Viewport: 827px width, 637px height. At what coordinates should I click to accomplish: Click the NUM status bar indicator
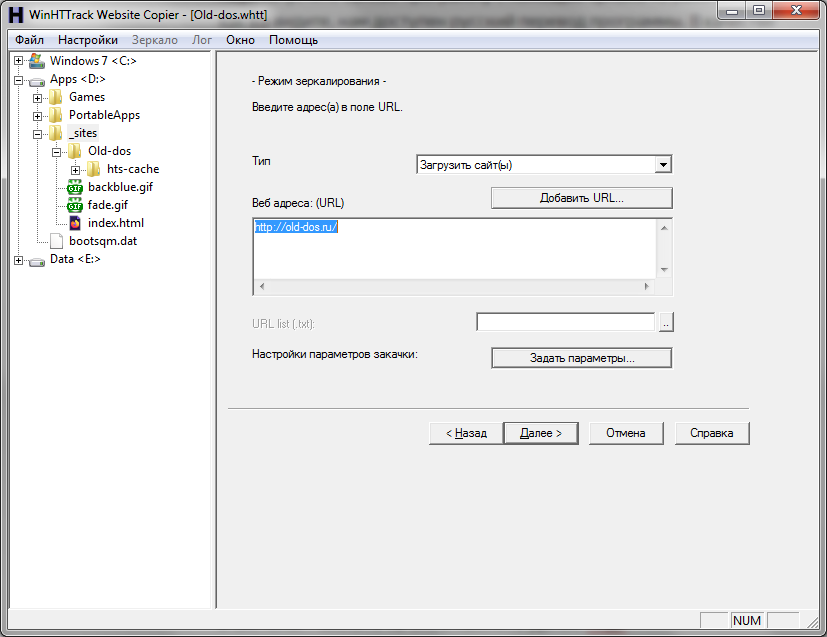click(747, 621)
